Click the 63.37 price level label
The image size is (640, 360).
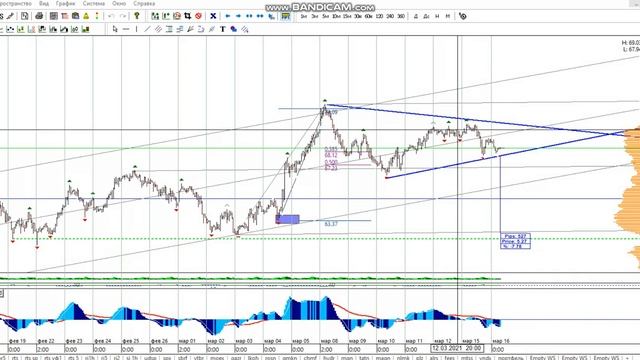pyautogui.click(x=331, y=224)
